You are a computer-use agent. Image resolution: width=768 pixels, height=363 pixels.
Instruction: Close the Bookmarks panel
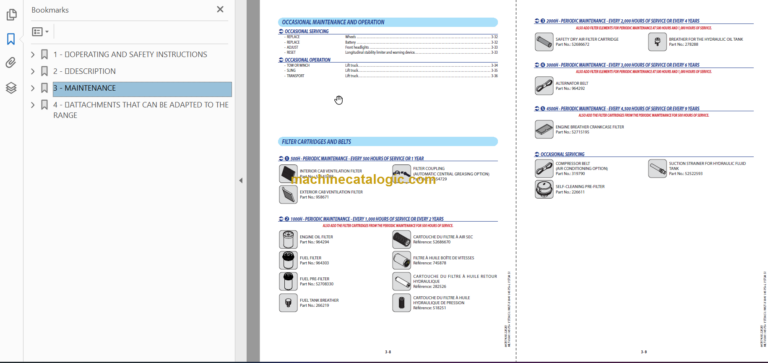click(220, 9)
